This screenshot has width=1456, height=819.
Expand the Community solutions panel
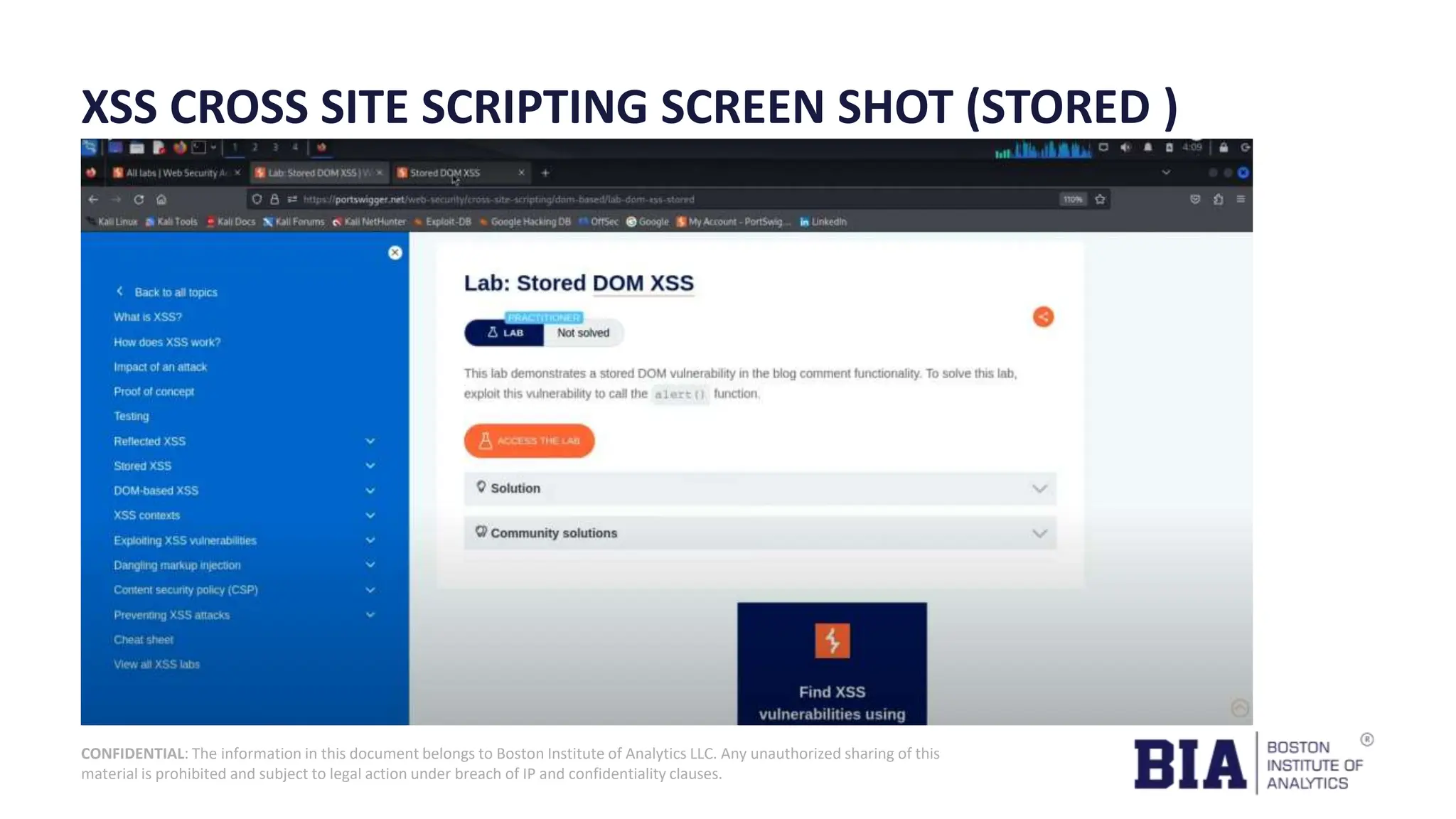[760, 533]
